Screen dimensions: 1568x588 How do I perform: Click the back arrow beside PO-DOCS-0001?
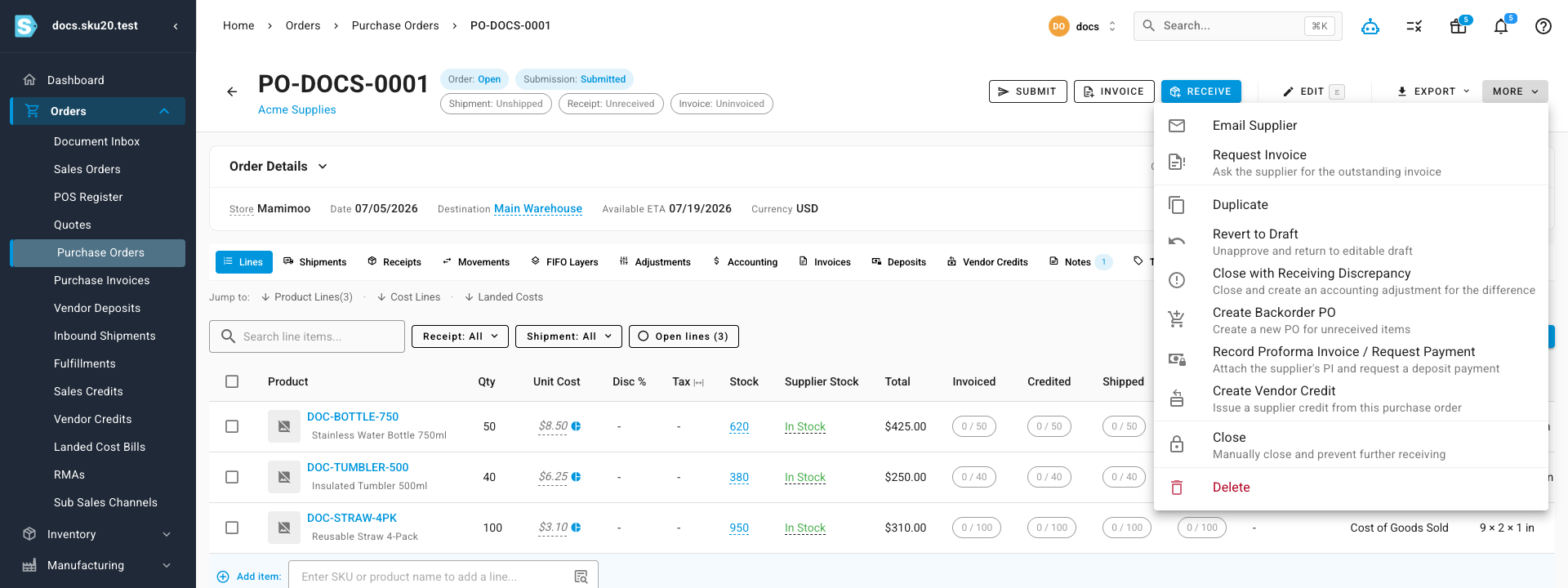[x=232, y=91]
